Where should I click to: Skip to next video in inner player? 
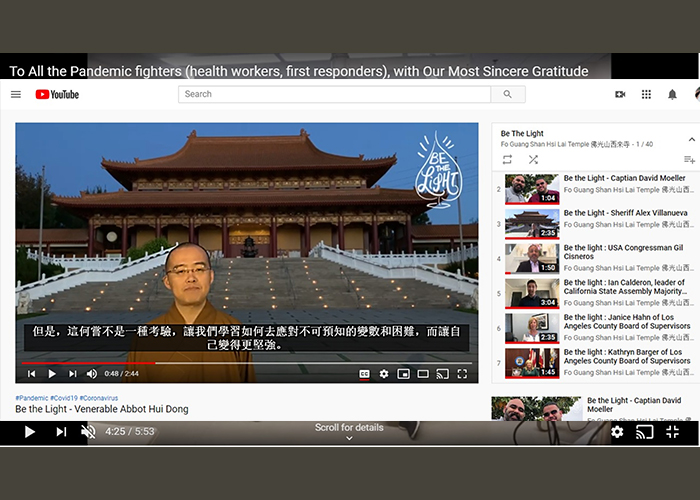click(x=72, y=374)
